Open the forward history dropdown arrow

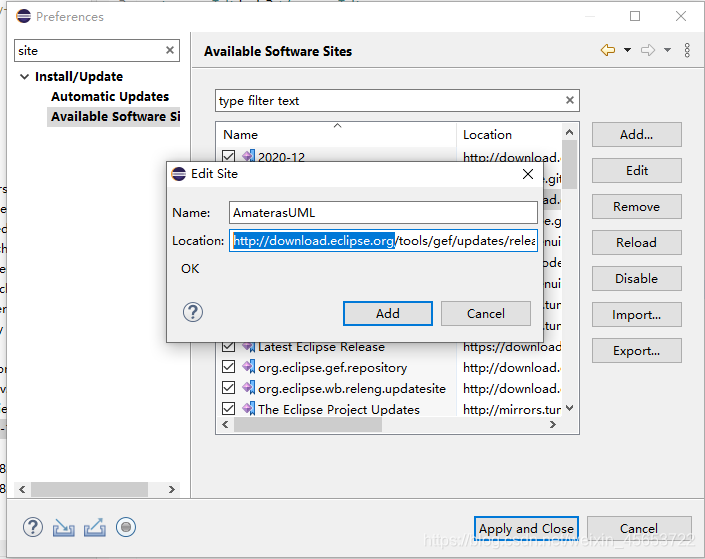[x=667, y=50]
